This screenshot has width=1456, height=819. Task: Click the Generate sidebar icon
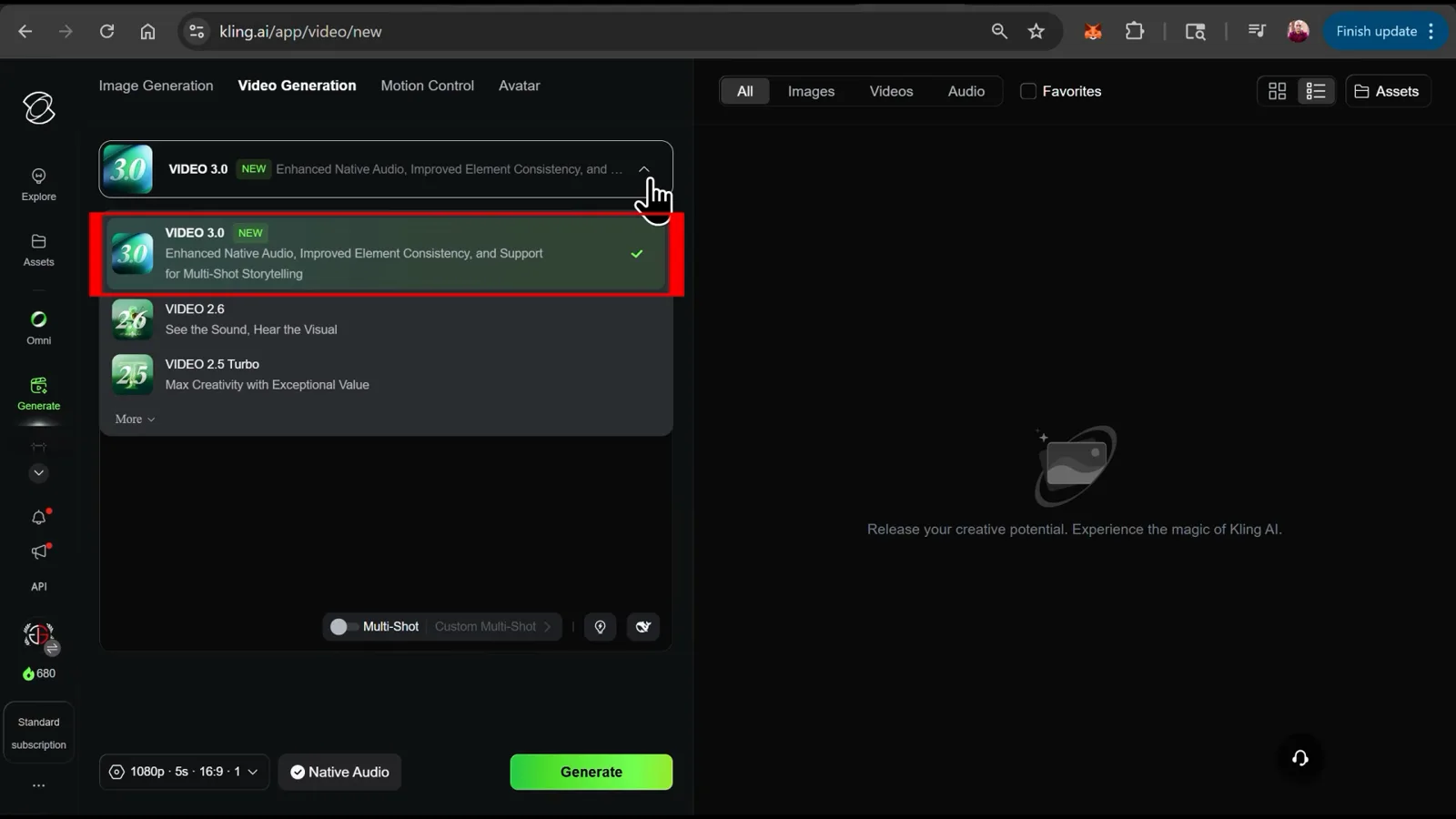point(38,393)
